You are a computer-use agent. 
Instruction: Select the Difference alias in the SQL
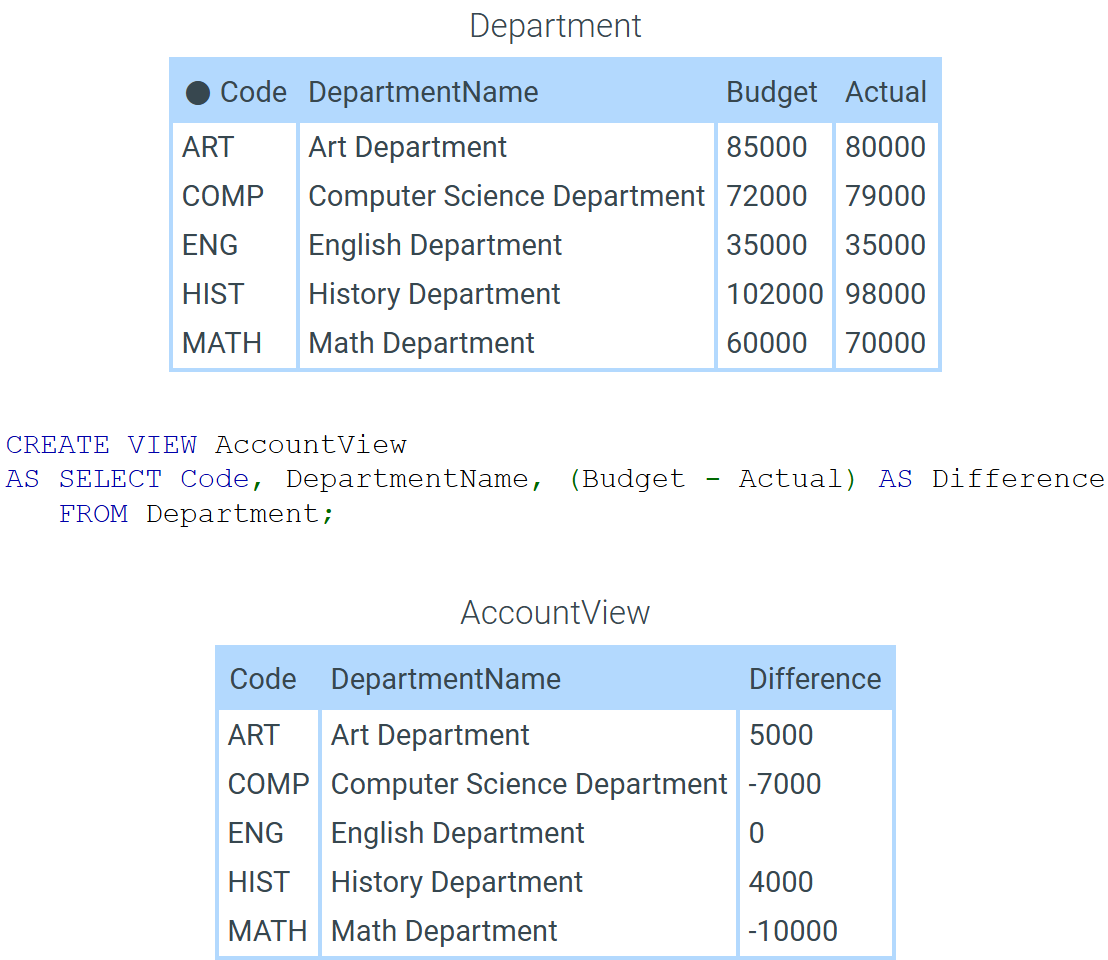point(1018,479)
